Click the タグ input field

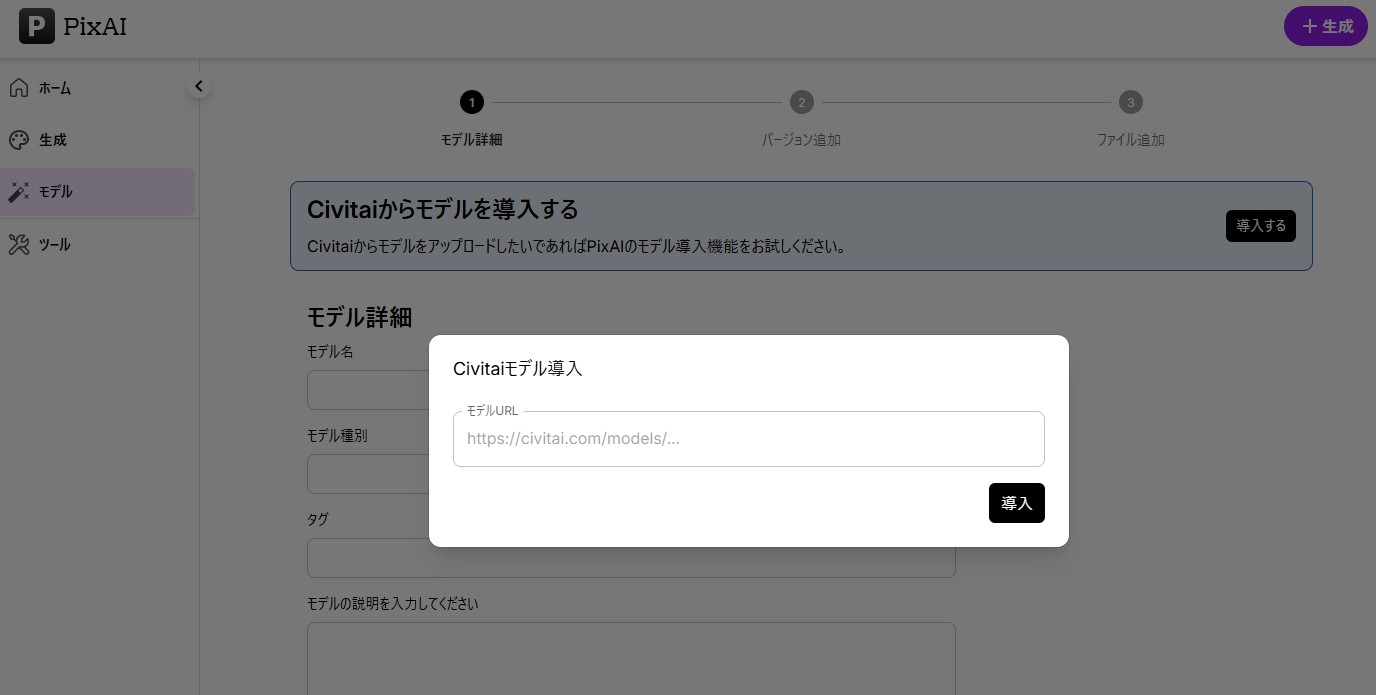pos(631,558)
